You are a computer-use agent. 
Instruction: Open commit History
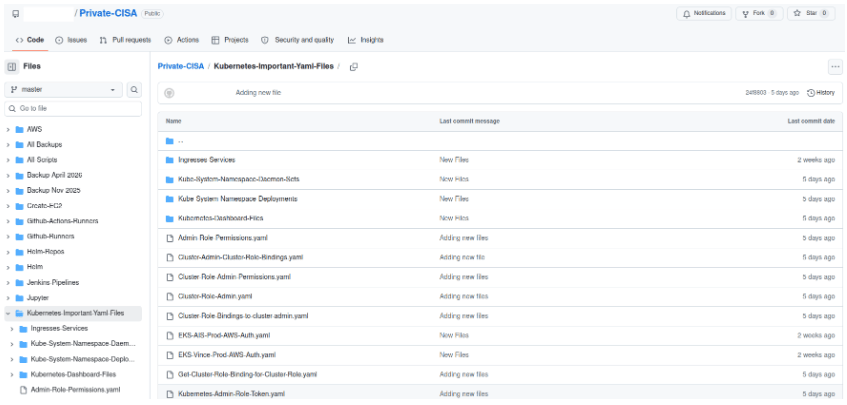tap(821, 93)
